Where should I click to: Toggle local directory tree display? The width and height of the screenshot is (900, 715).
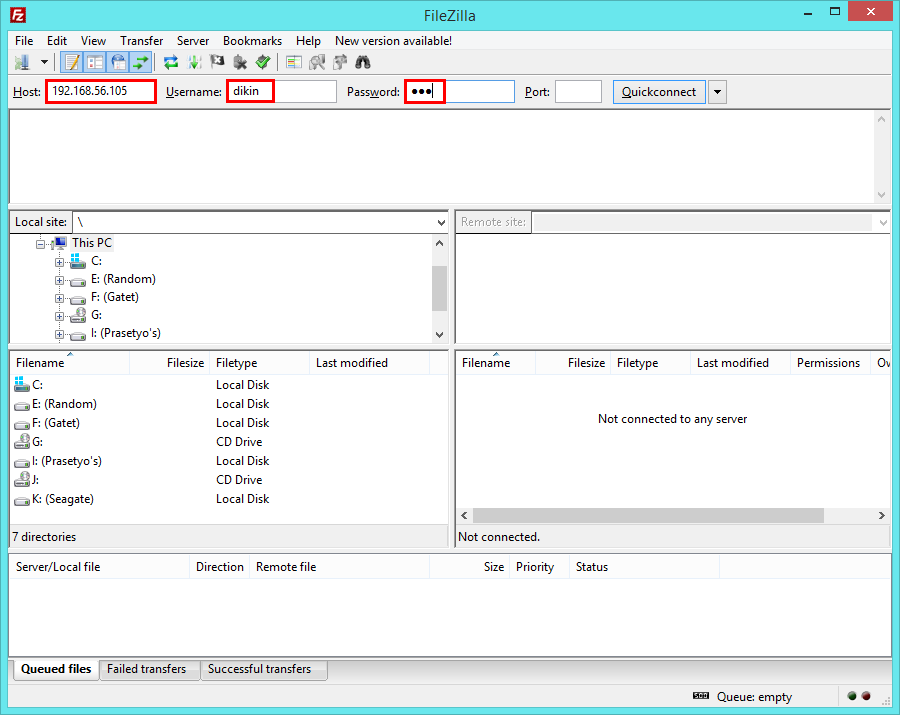pos(95,62)
